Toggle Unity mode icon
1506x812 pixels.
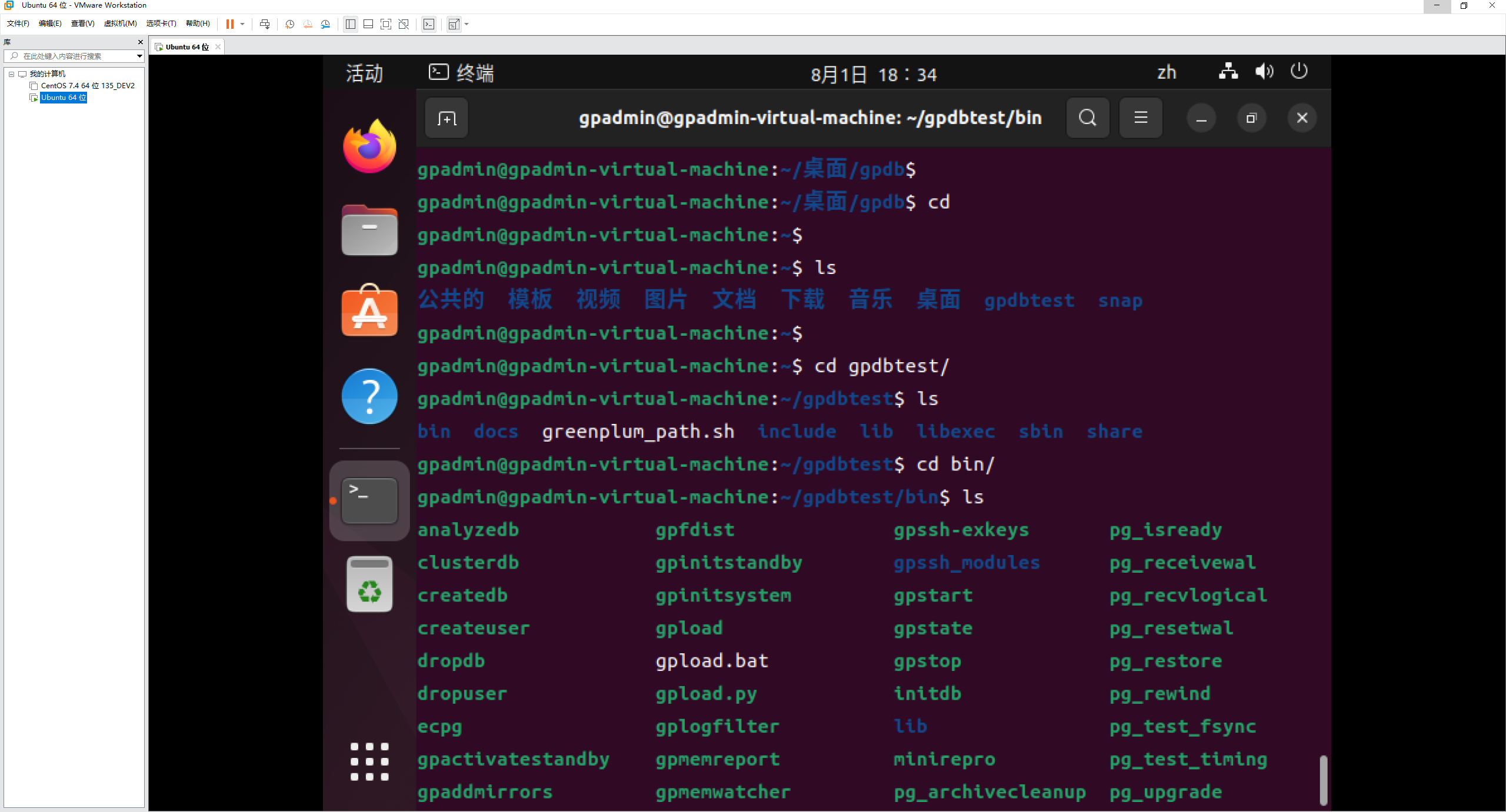click(404, 24)
